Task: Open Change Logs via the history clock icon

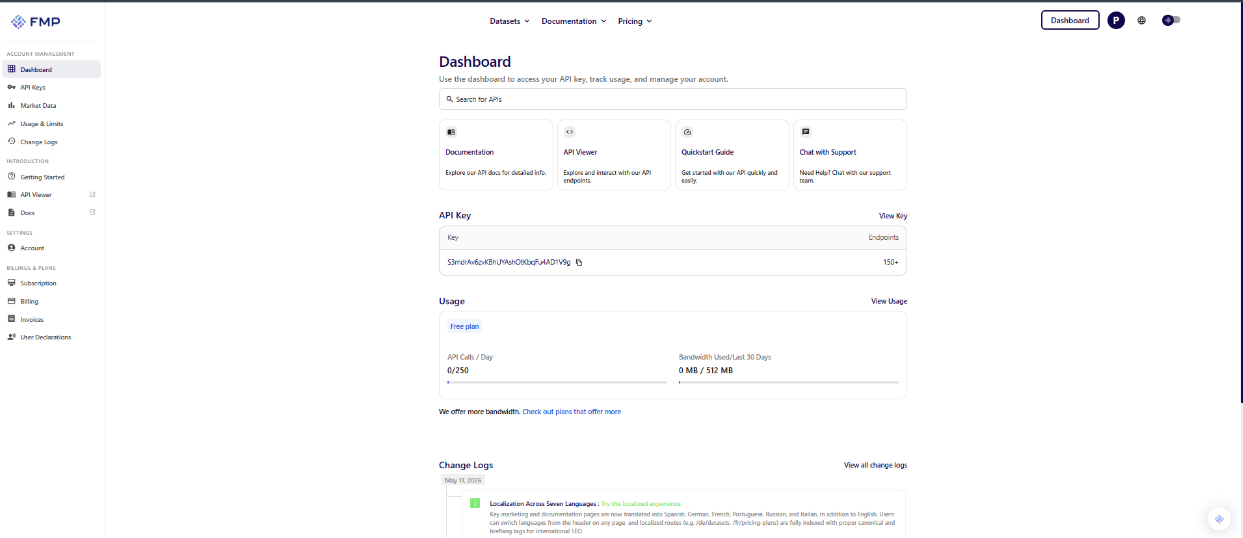Action: 11,141
